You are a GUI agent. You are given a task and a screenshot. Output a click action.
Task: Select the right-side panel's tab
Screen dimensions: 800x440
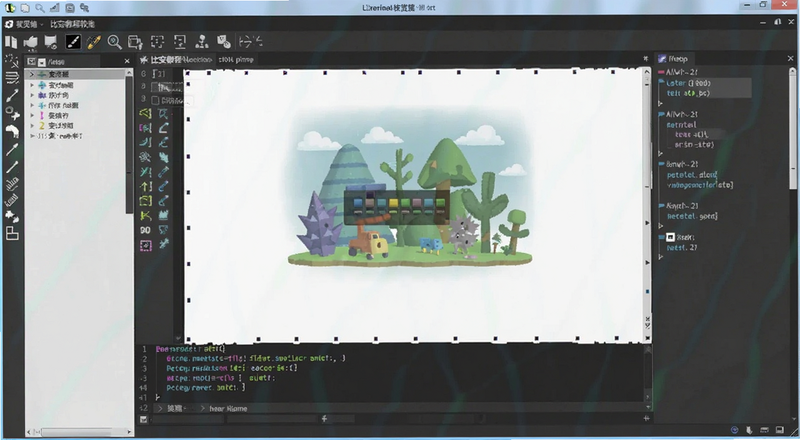tap(673, 59)
